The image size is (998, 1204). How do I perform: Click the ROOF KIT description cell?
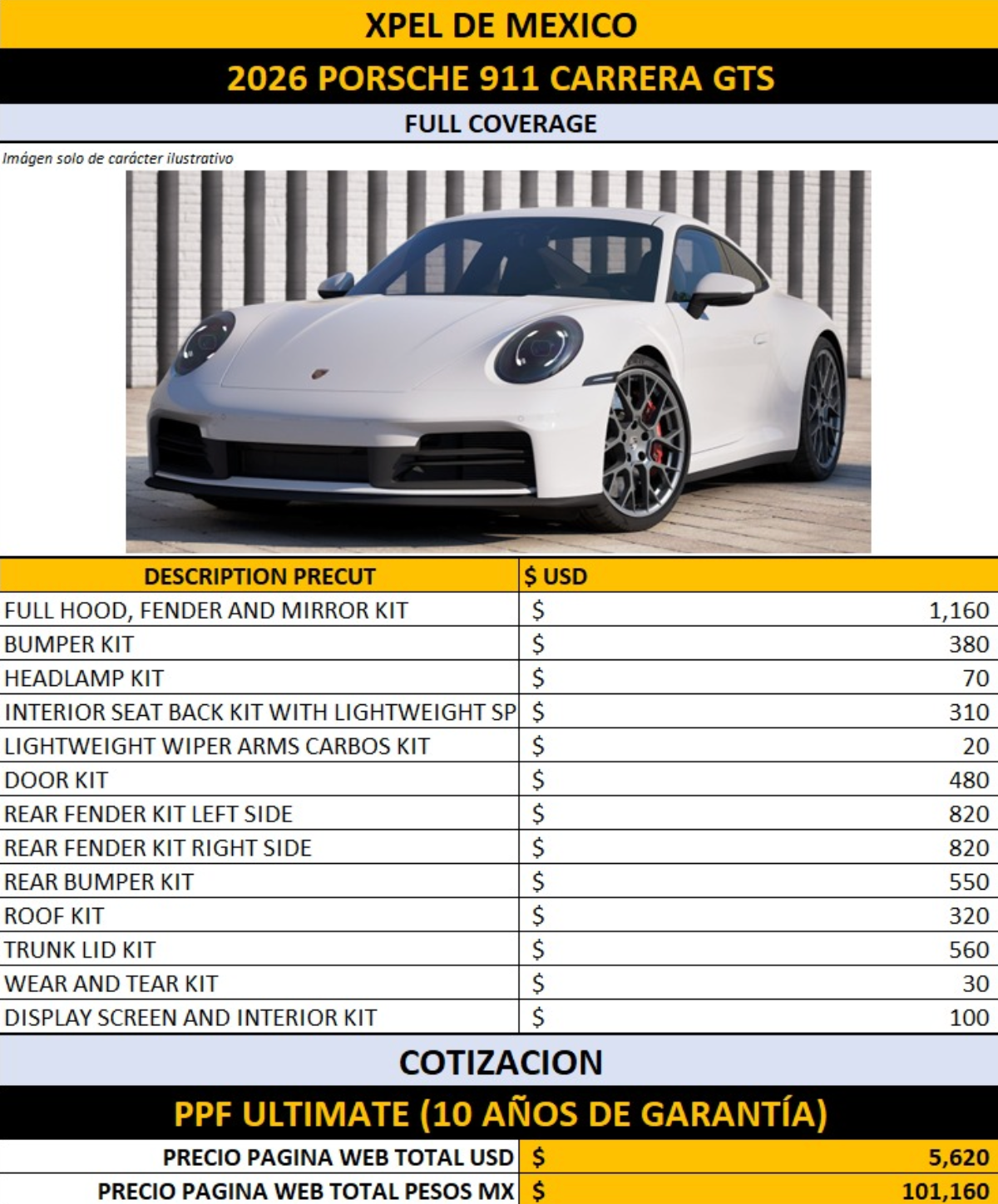[x=259, y=915]
